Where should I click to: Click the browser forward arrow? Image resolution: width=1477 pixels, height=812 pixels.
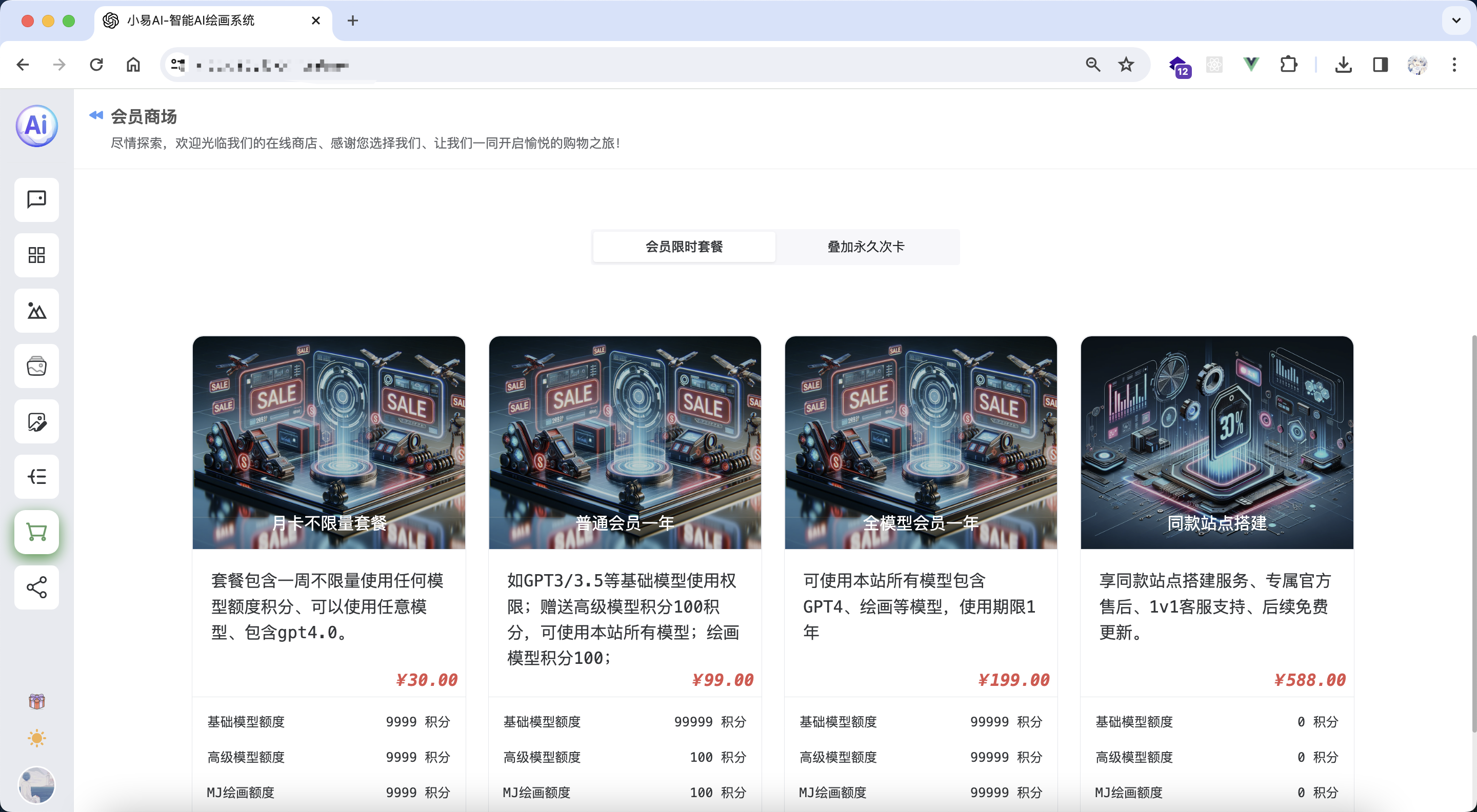click(x=59, y=65)
